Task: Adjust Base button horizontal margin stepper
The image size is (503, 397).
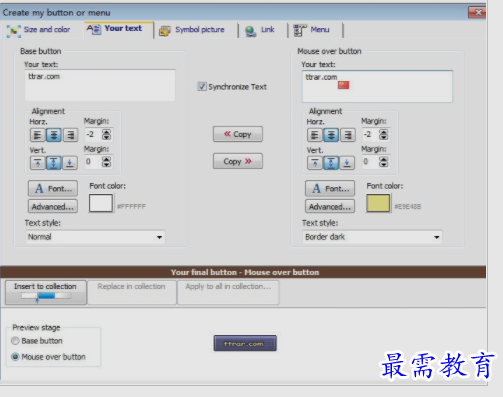Action: point(106,135)
